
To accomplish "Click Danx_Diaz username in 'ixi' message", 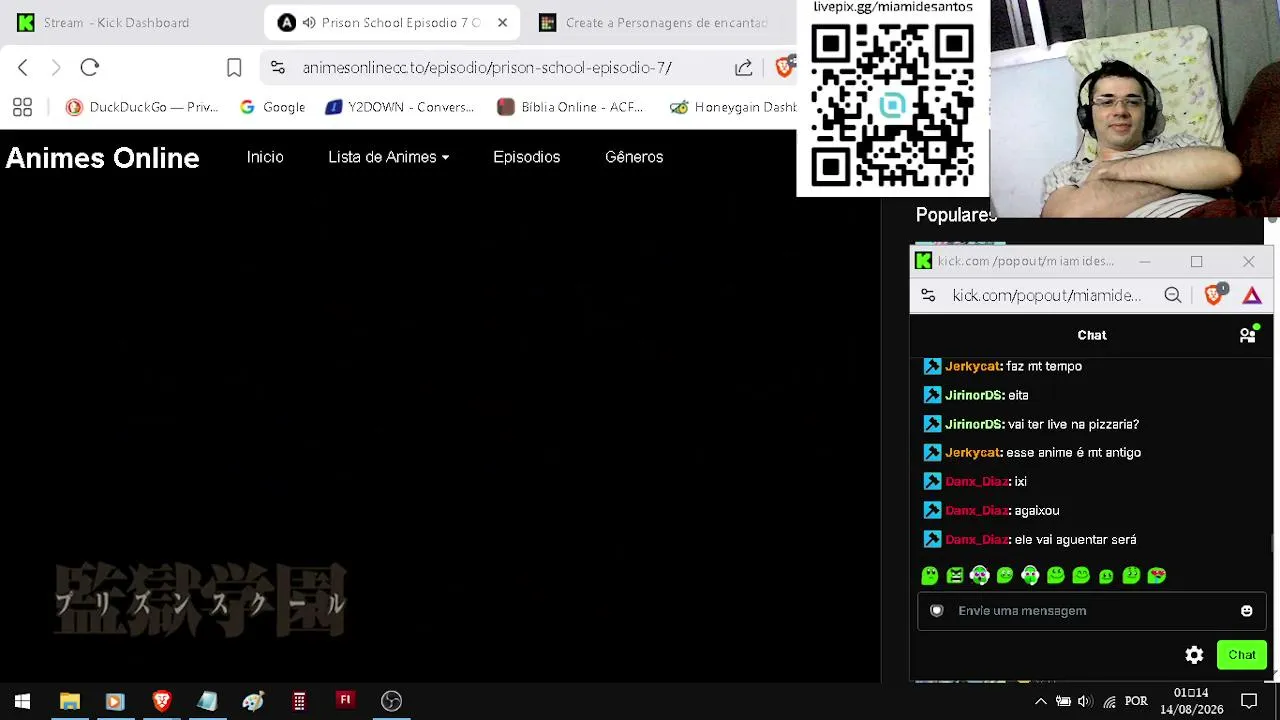I will [x=976, y=481].
